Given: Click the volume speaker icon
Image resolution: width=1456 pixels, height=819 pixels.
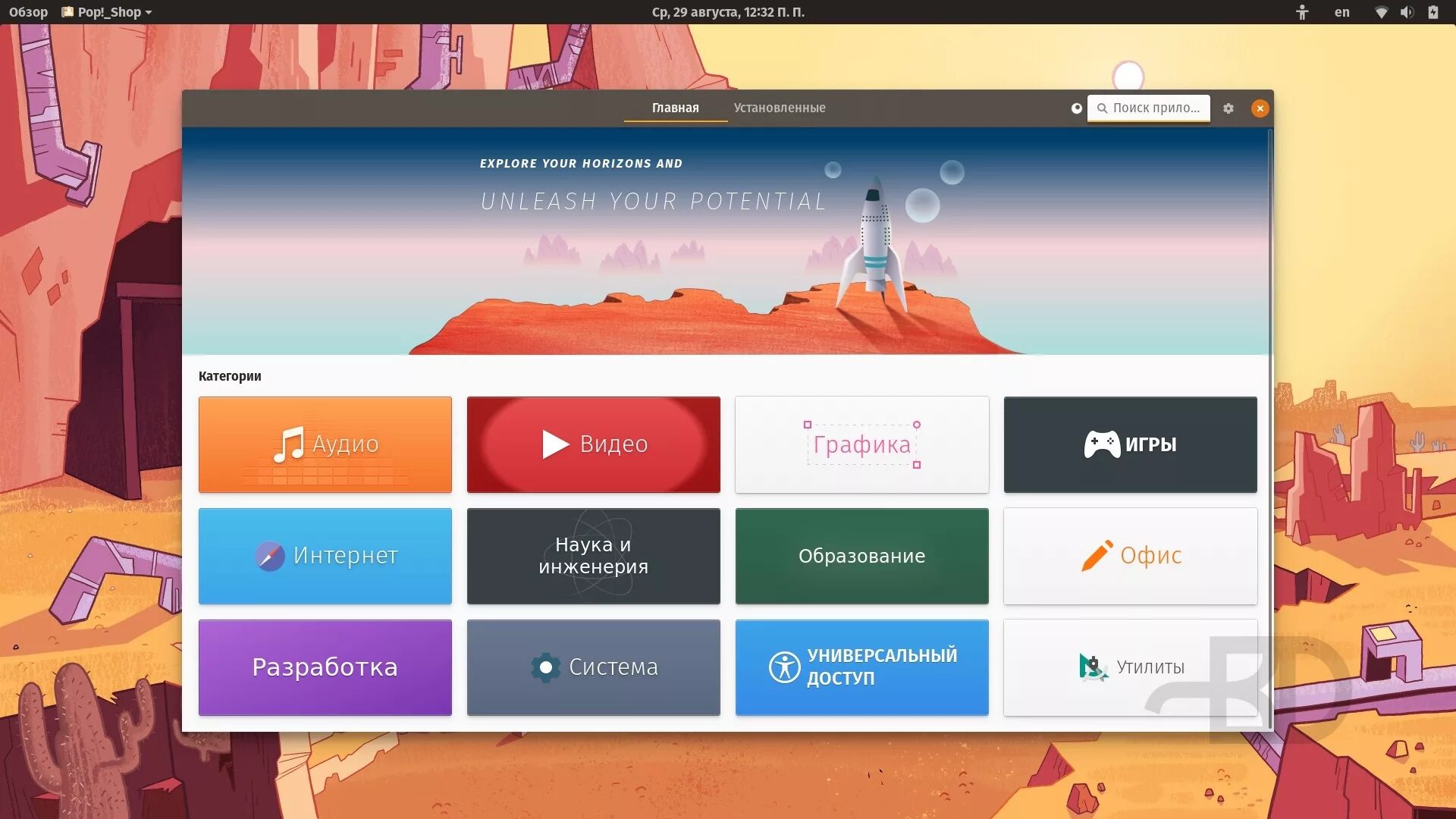Looking at the screenshot, I should [x=1407, y=12].
